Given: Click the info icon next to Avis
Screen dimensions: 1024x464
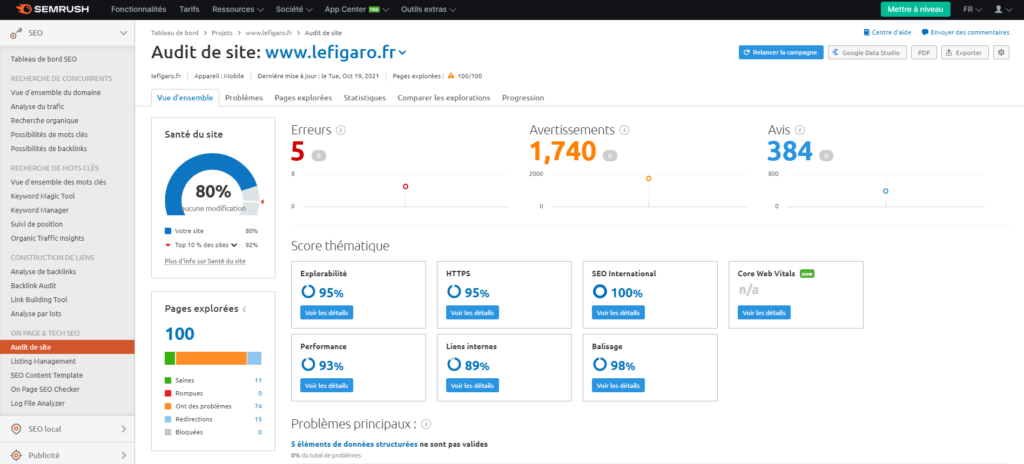Looking at the screenshot, I should click(x=800, y=130).
